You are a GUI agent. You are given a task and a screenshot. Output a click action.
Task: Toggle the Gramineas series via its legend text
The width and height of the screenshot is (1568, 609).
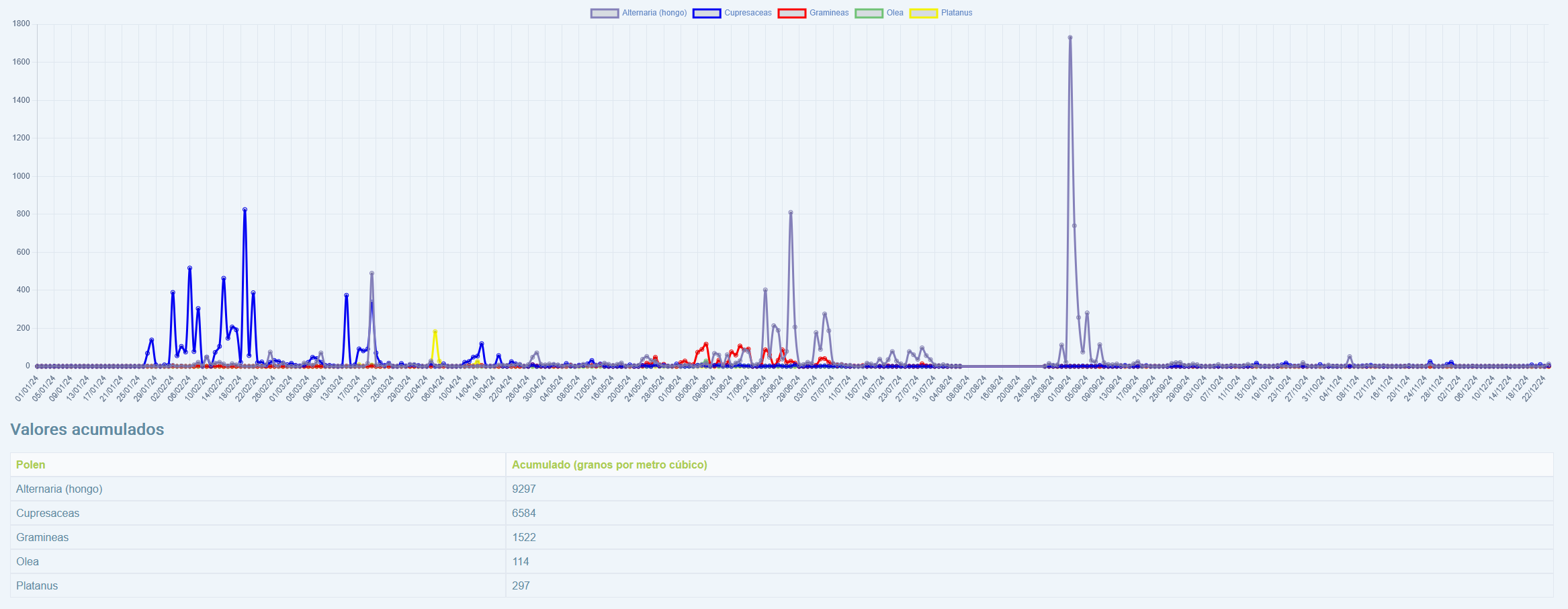coord(829,13)
